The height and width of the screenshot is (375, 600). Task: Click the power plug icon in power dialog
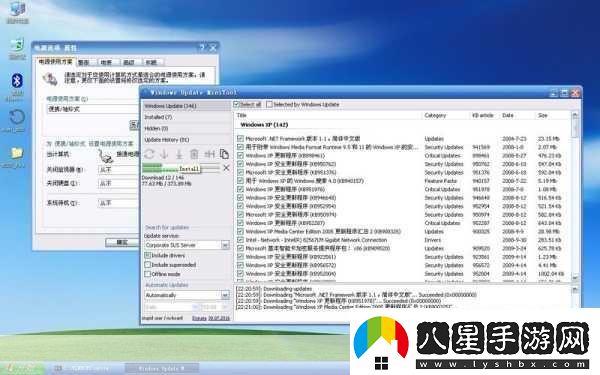click(50, 79)
